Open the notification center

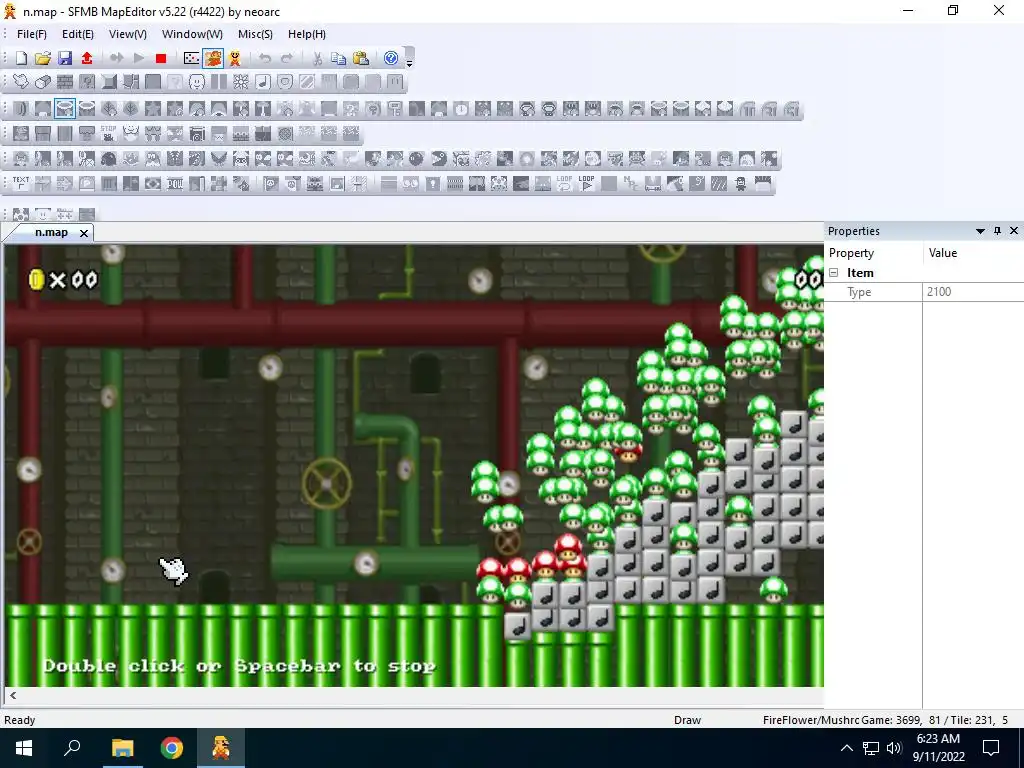pyautogui.click(x=991, y=748)
